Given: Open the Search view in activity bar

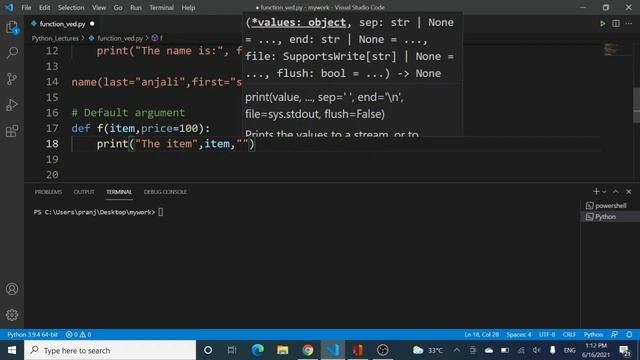Looking at the screenshot, I should (x=12, y=53).
